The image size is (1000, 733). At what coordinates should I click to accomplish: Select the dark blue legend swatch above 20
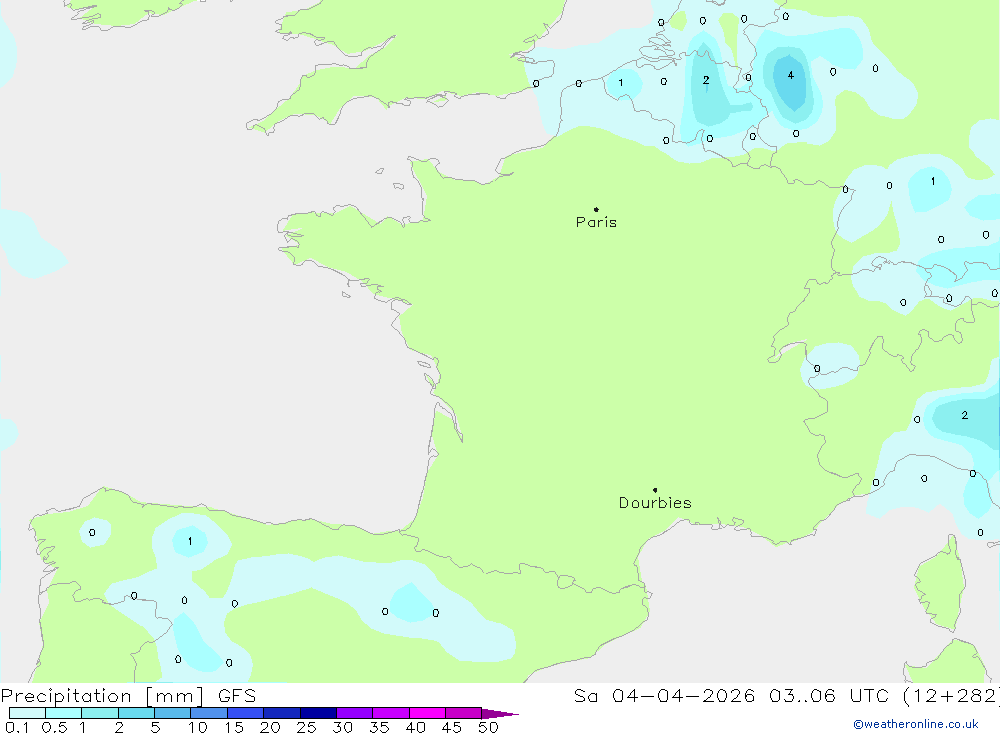point(281,713)
